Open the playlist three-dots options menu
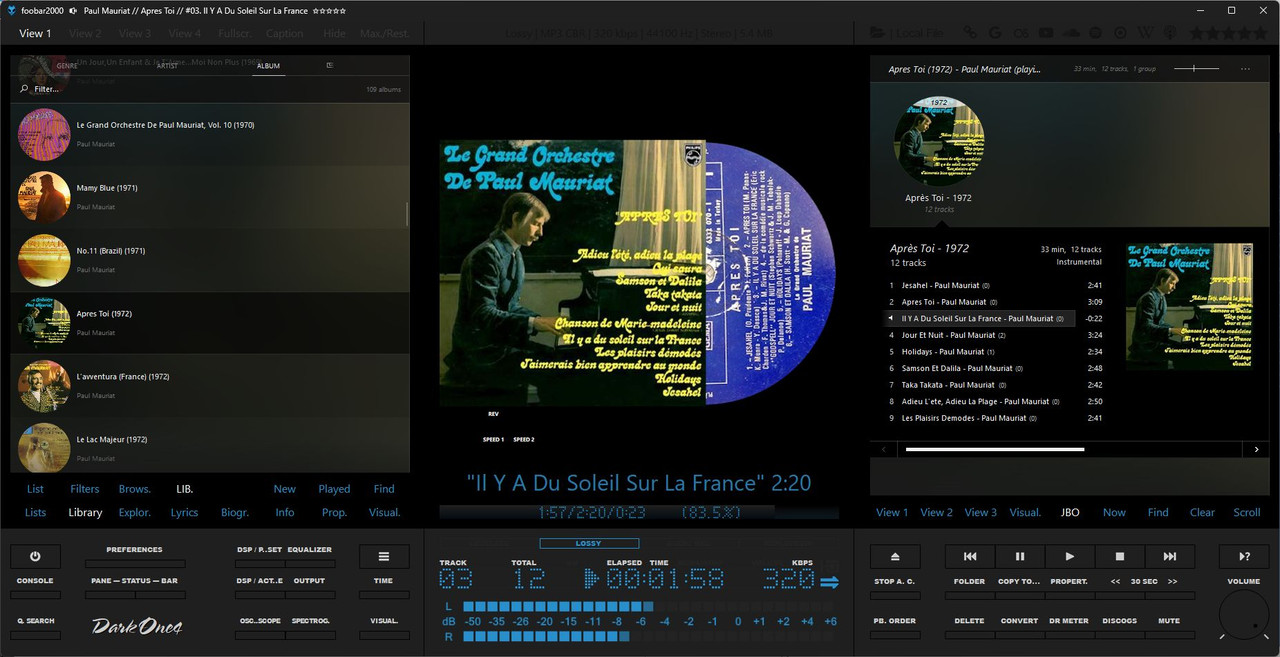Screen dimensions: 1280x657 [1245, 69]
